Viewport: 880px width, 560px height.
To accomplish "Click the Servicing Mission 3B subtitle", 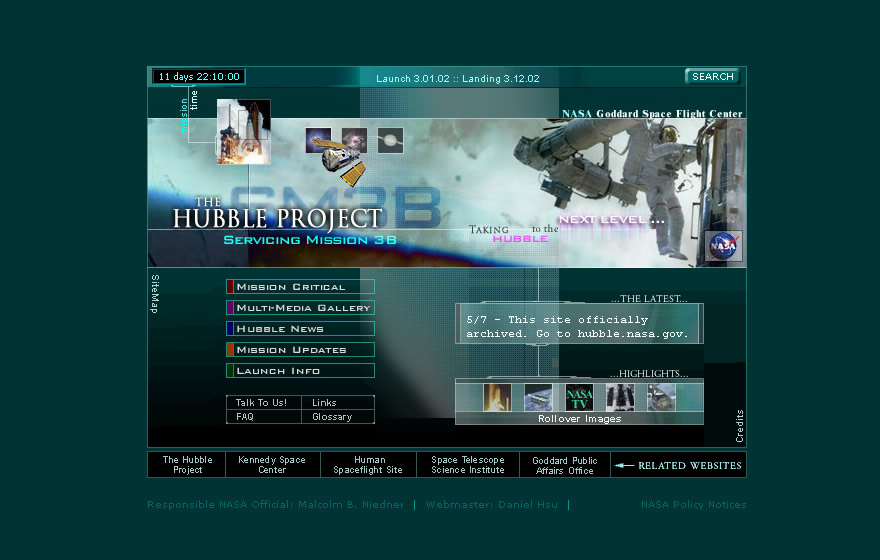I will (x=310, y=240).
